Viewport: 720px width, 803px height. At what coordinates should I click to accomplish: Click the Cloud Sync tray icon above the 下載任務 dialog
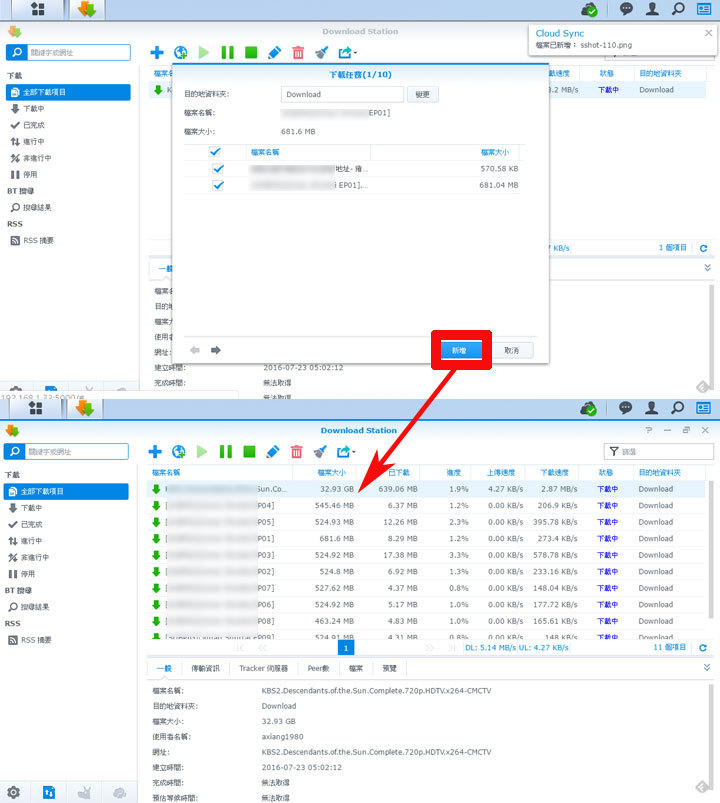pos(589,9)
